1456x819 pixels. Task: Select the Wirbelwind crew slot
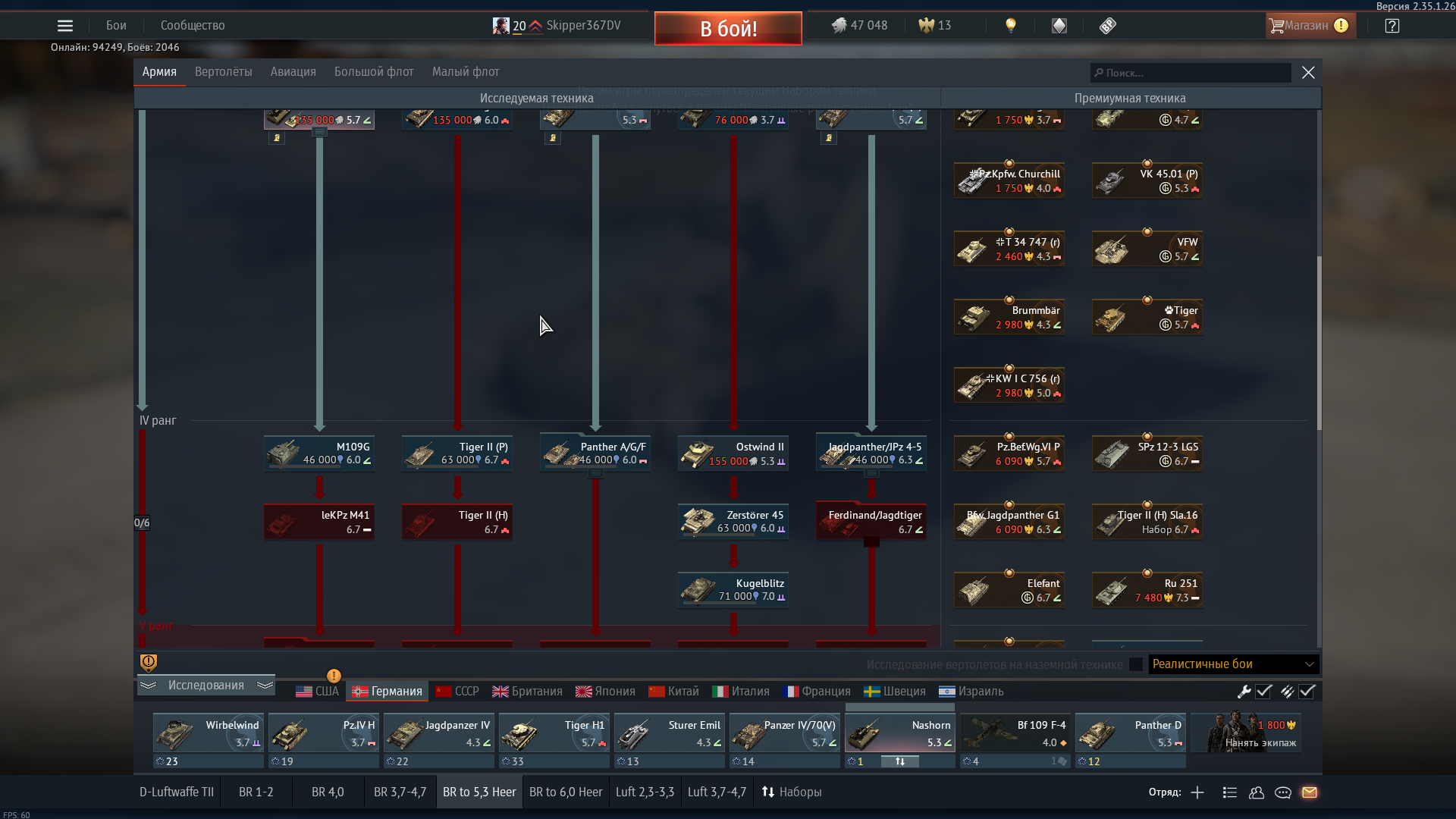(x=209, y=734)
